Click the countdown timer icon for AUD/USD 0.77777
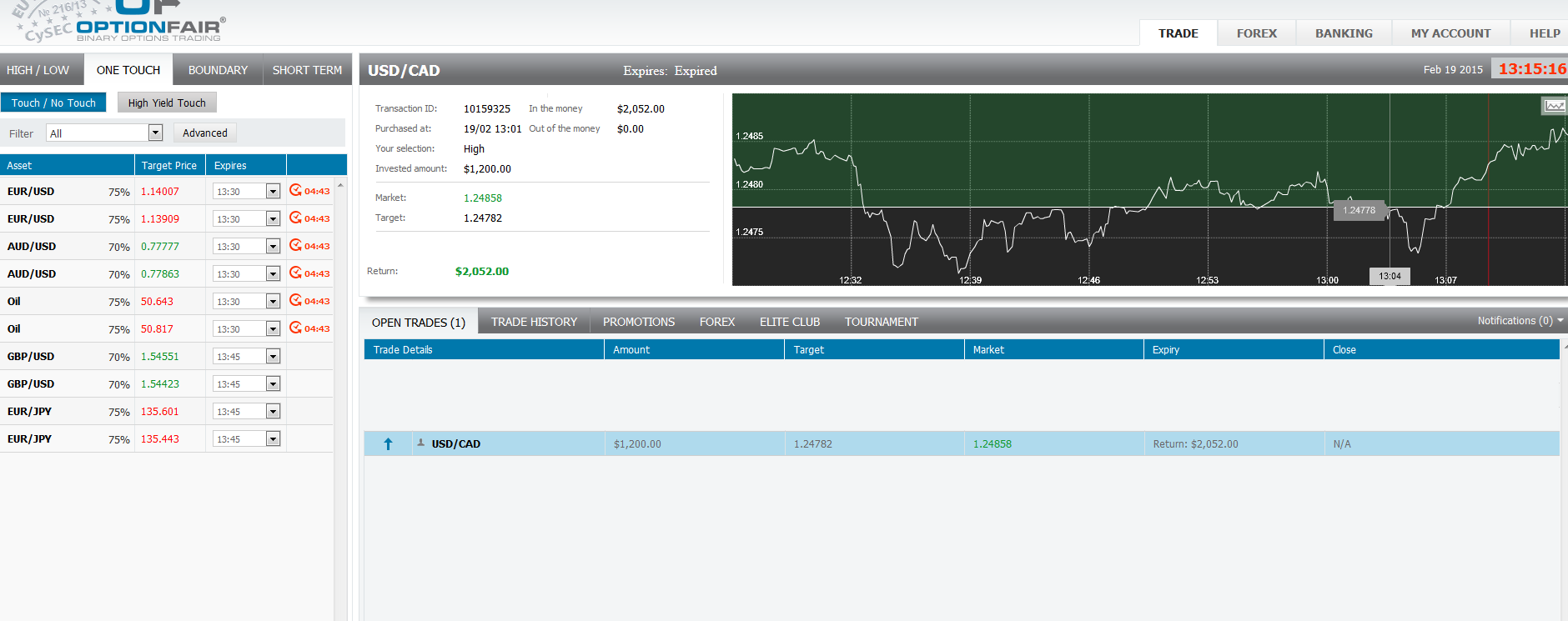 click(x=295, y=245)
